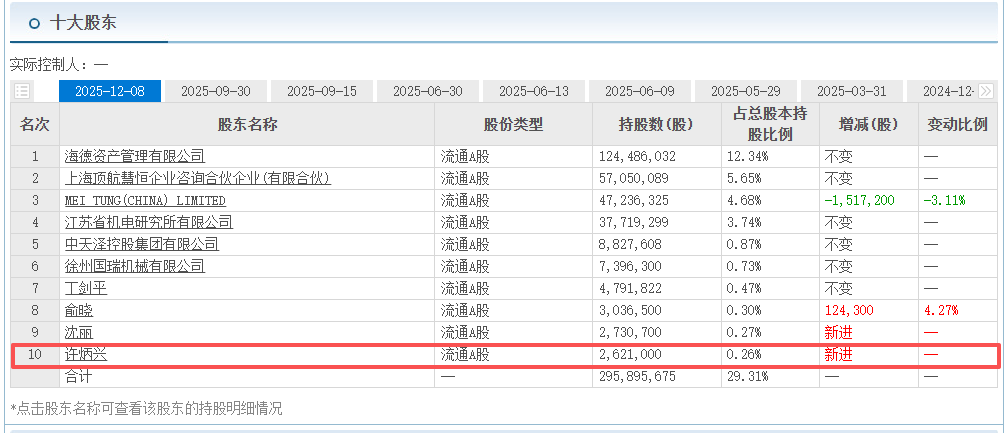Click the 4.27% change ratio
This screenshot has height=433, width=1005.
(941, 310)
